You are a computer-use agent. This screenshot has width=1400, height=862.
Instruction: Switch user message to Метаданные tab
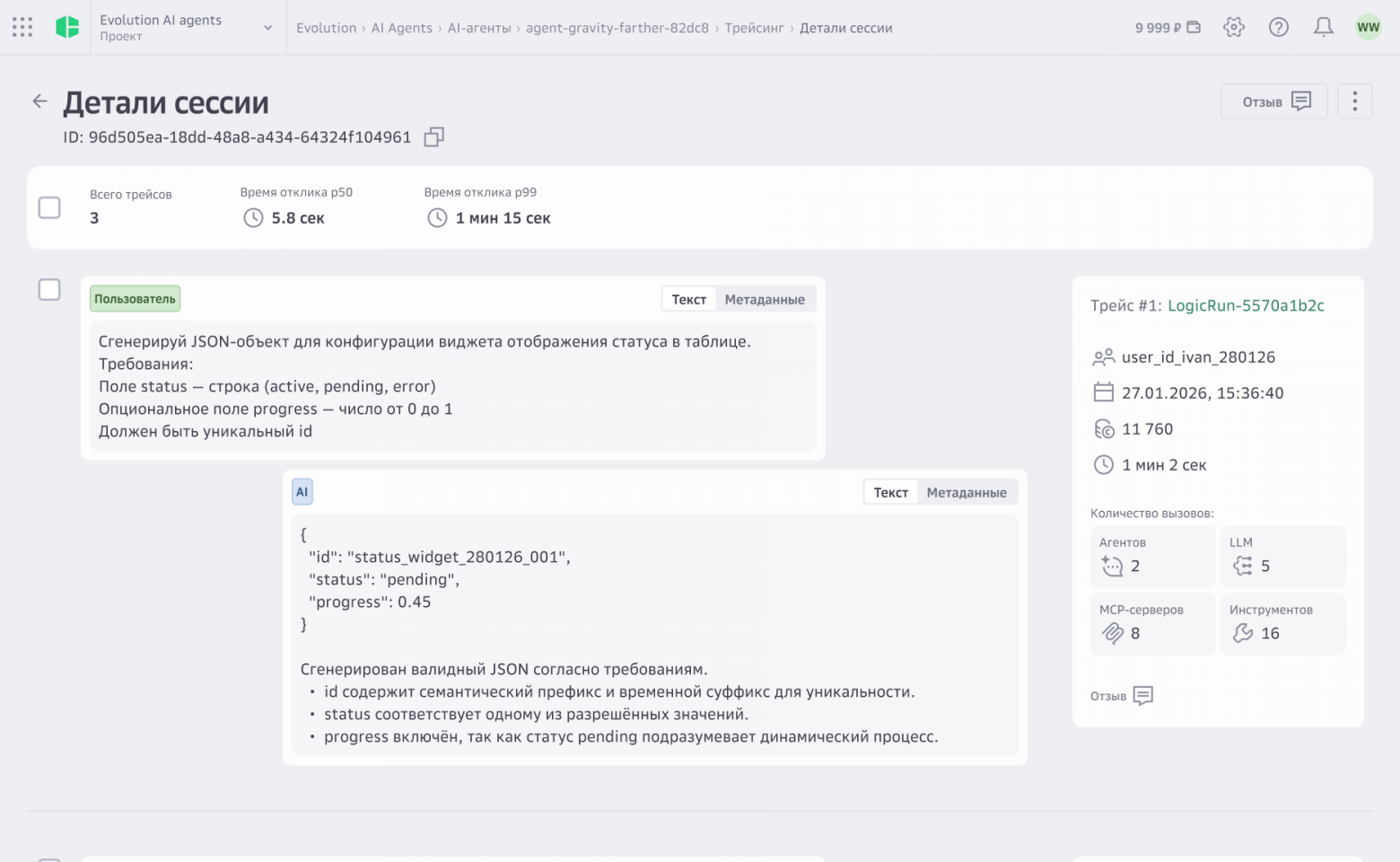click(765, 298)
